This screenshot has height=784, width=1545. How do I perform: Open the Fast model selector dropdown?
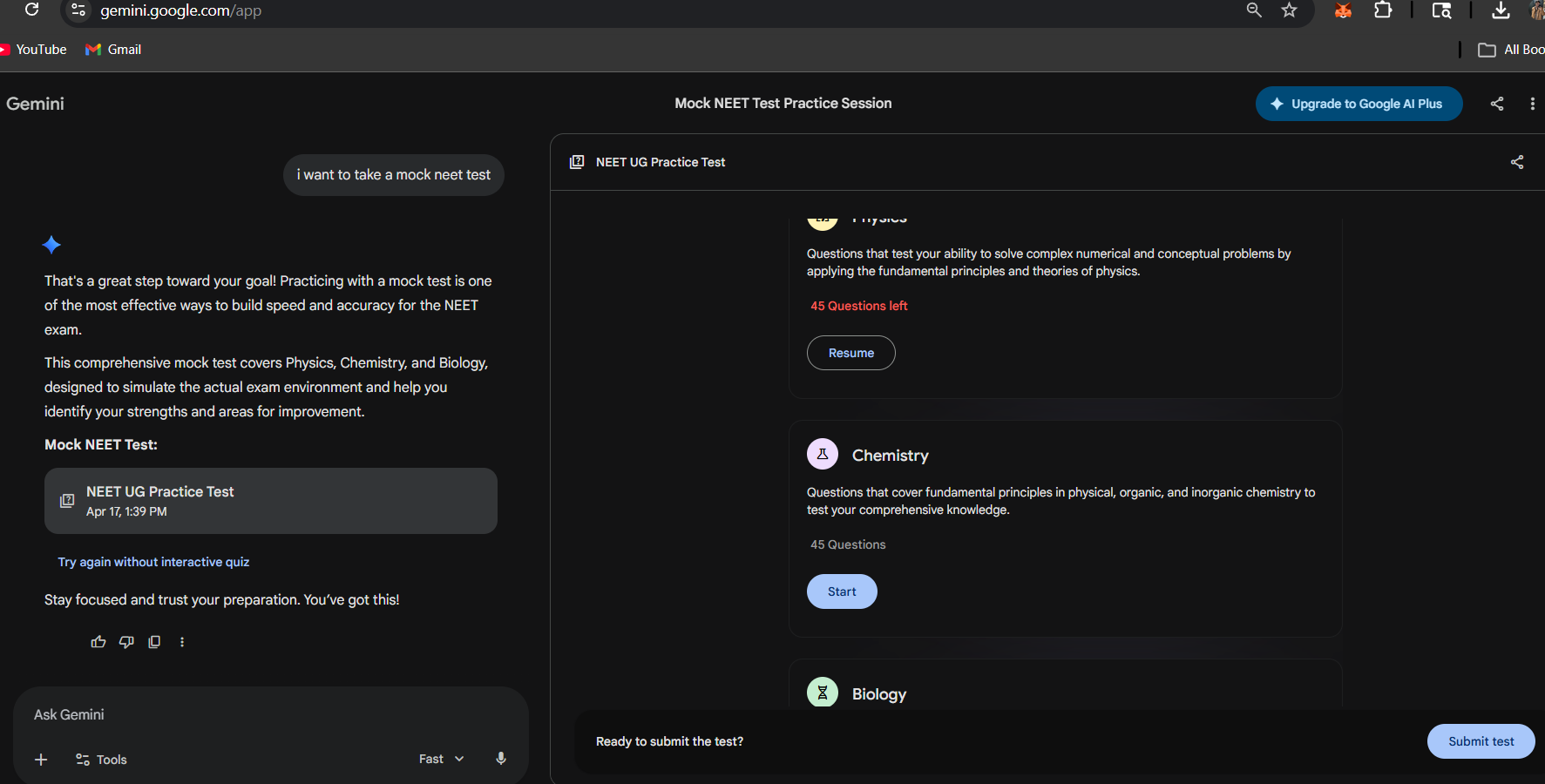click(x=440, y=759)
